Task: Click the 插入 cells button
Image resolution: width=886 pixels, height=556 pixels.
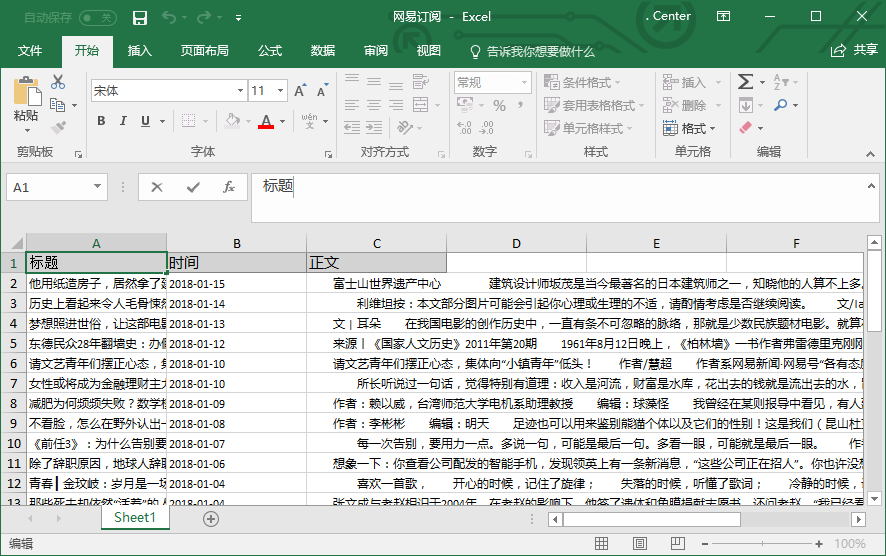Action: tap(692, 82)
